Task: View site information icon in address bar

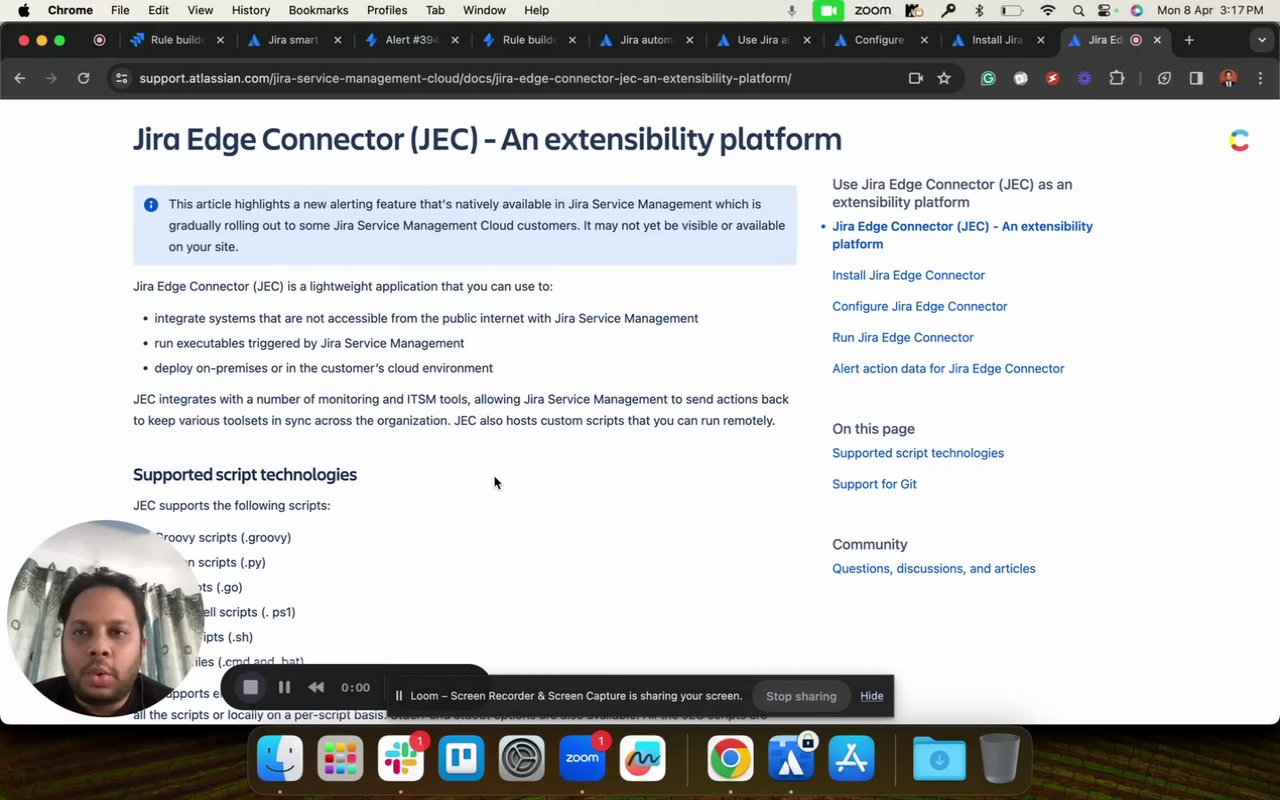Action: [x=121, y=78]
